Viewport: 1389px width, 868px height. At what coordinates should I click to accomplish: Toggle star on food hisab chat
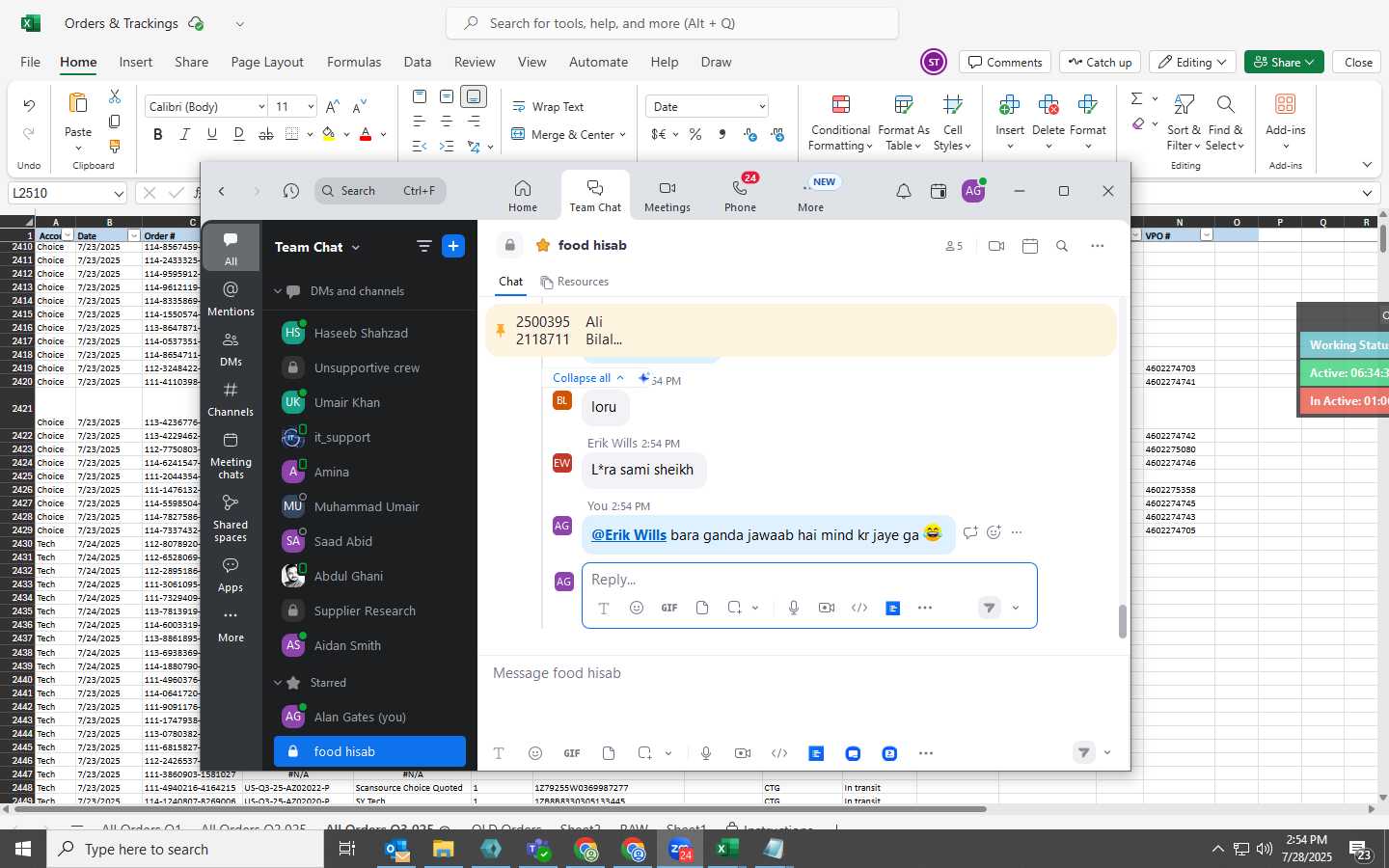pos(543,246)
